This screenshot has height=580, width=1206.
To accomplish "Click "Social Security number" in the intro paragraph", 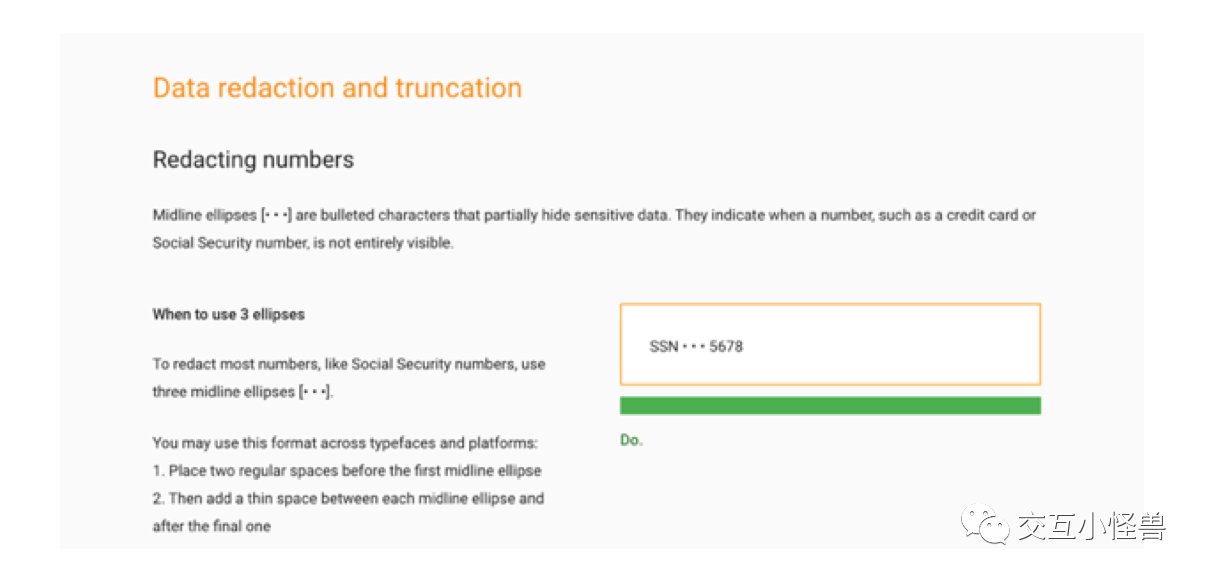I will click(227, 242).
